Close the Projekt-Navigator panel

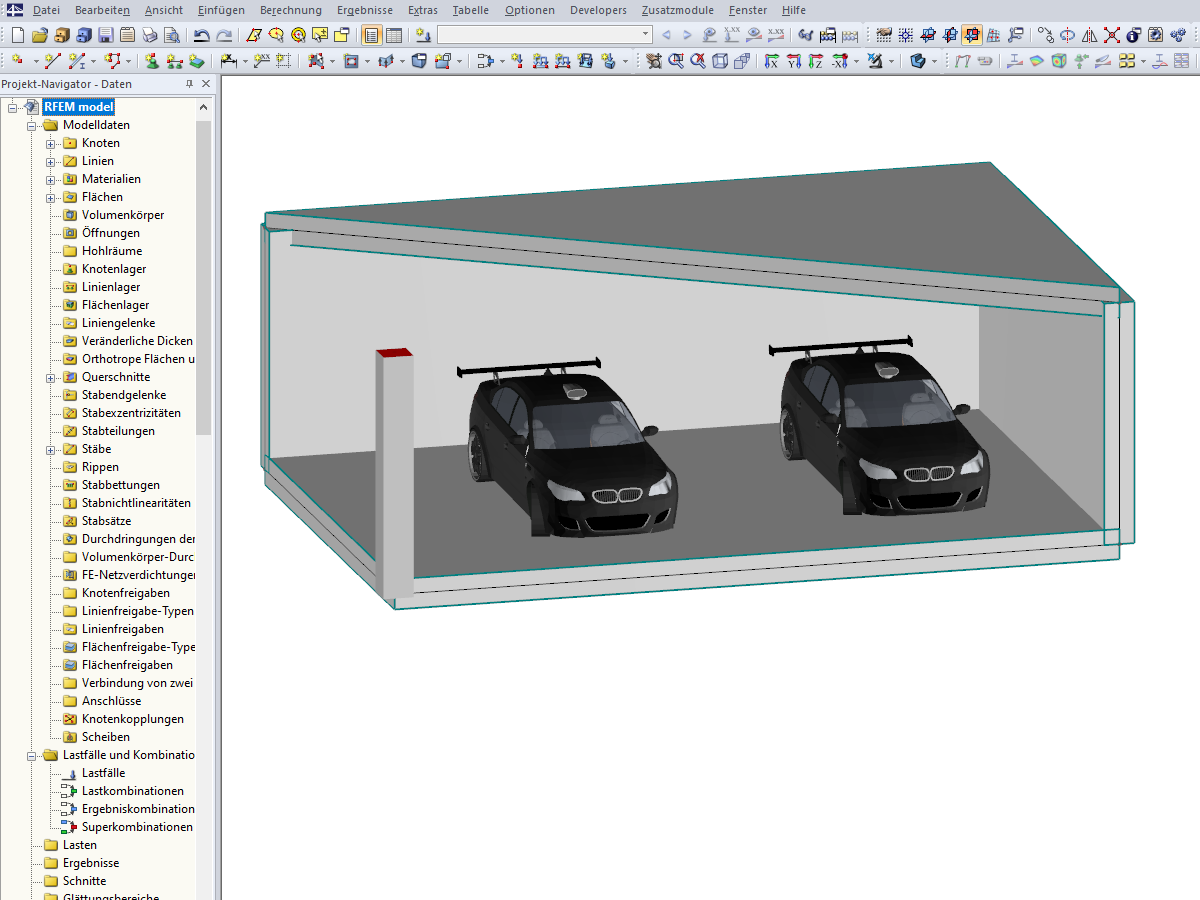(x=206, y=84)
